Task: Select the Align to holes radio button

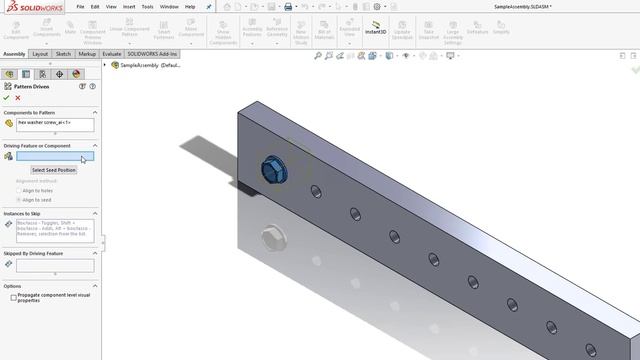Action: 18,191
